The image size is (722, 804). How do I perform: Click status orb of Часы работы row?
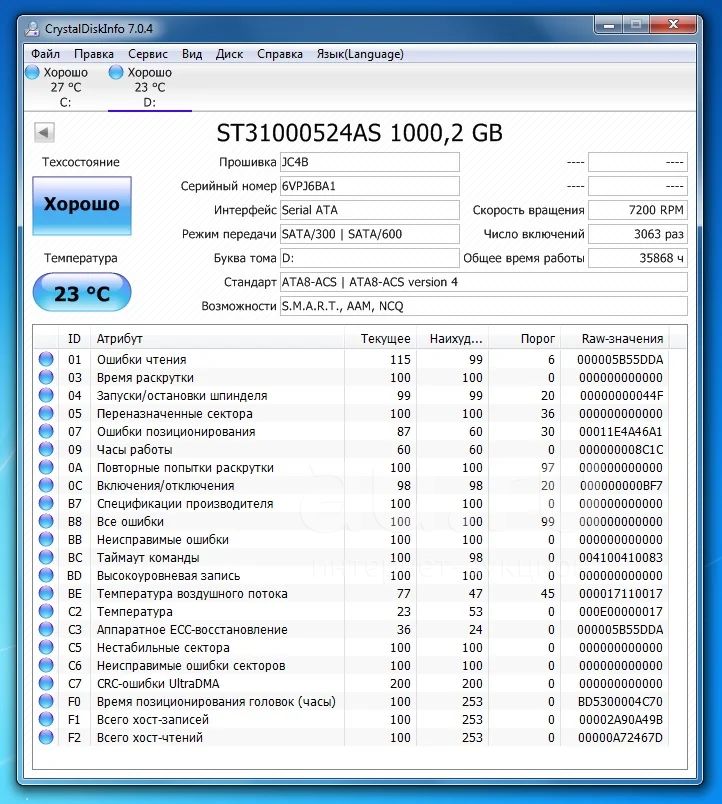point(46,449)
